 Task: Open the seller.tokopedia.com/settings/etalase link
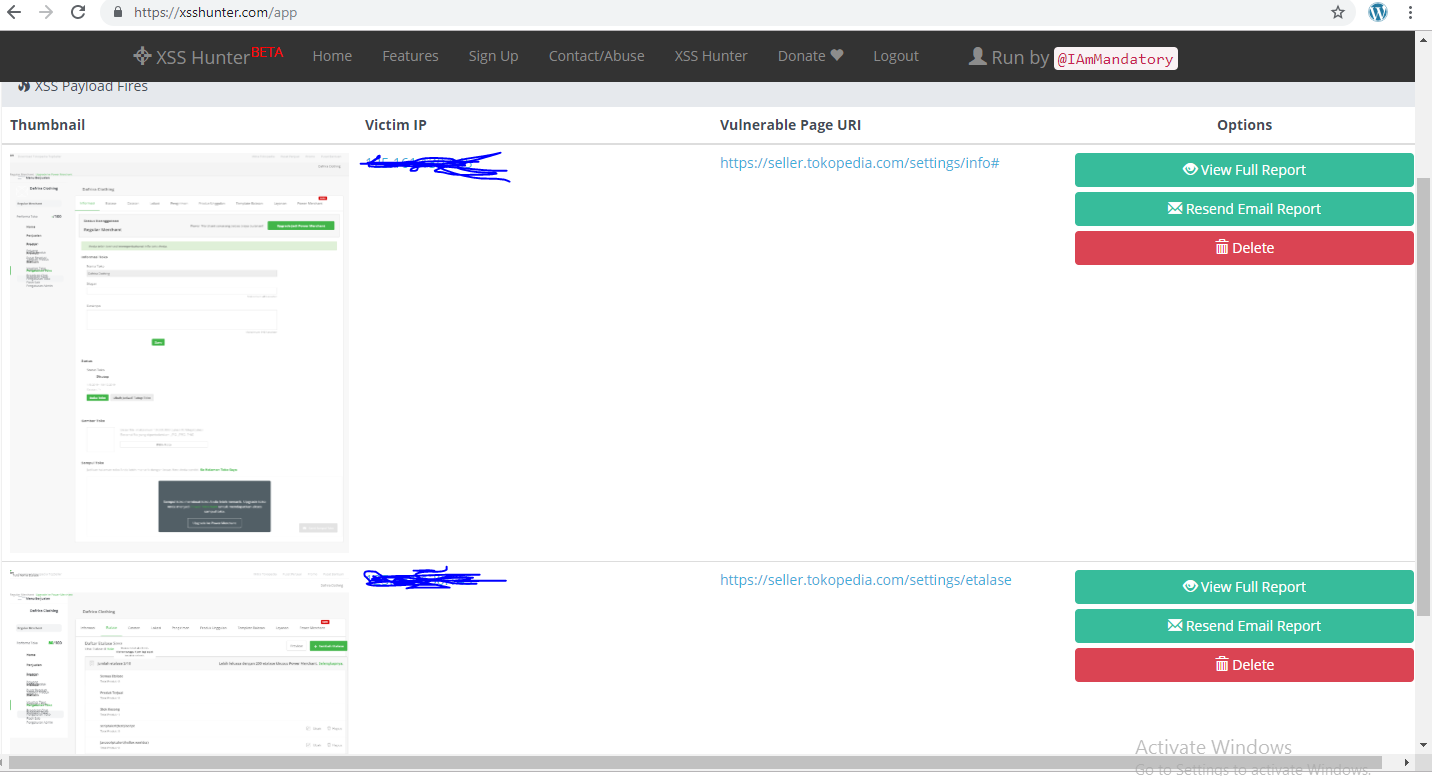(865, 580)
